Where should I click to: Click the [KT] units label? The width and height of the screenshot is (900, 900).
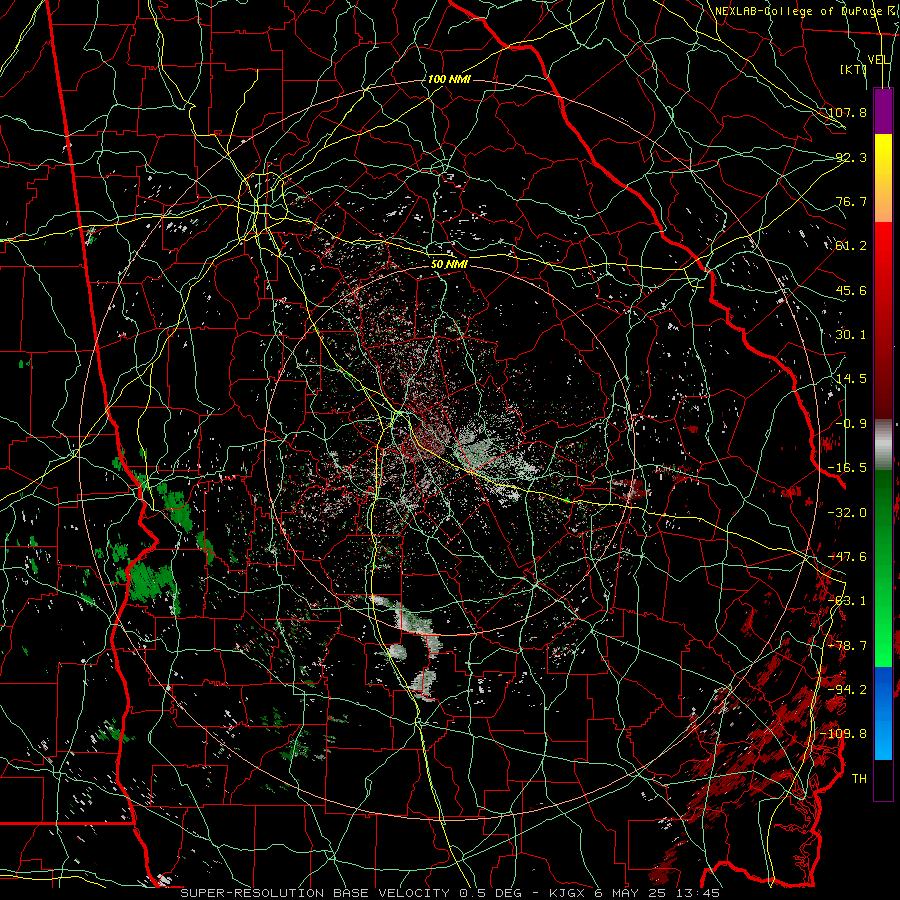pos(854,69)
